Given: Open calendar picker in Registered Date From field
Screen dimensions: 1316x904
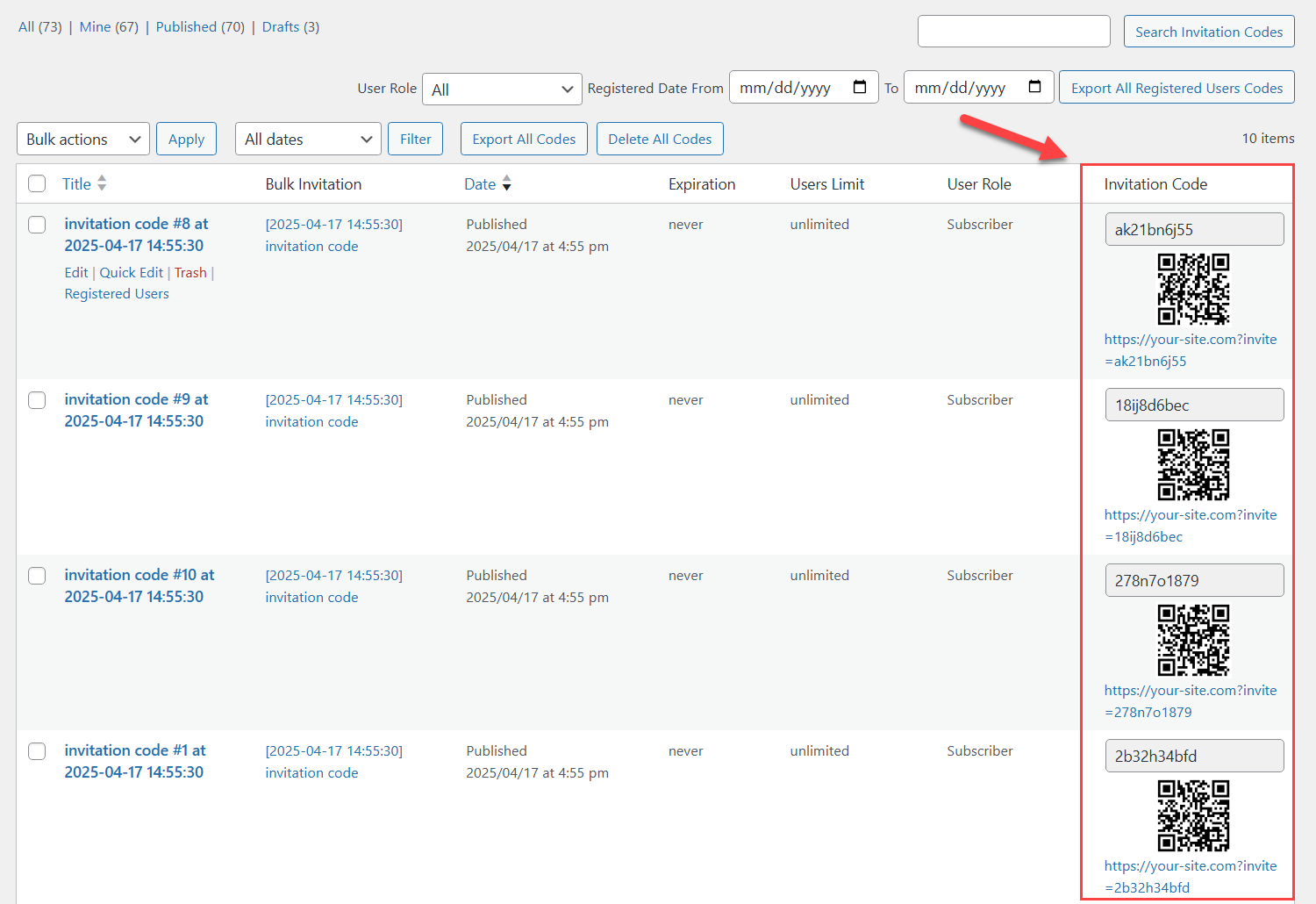Looking at the screenshot, I should coord(860,87).
